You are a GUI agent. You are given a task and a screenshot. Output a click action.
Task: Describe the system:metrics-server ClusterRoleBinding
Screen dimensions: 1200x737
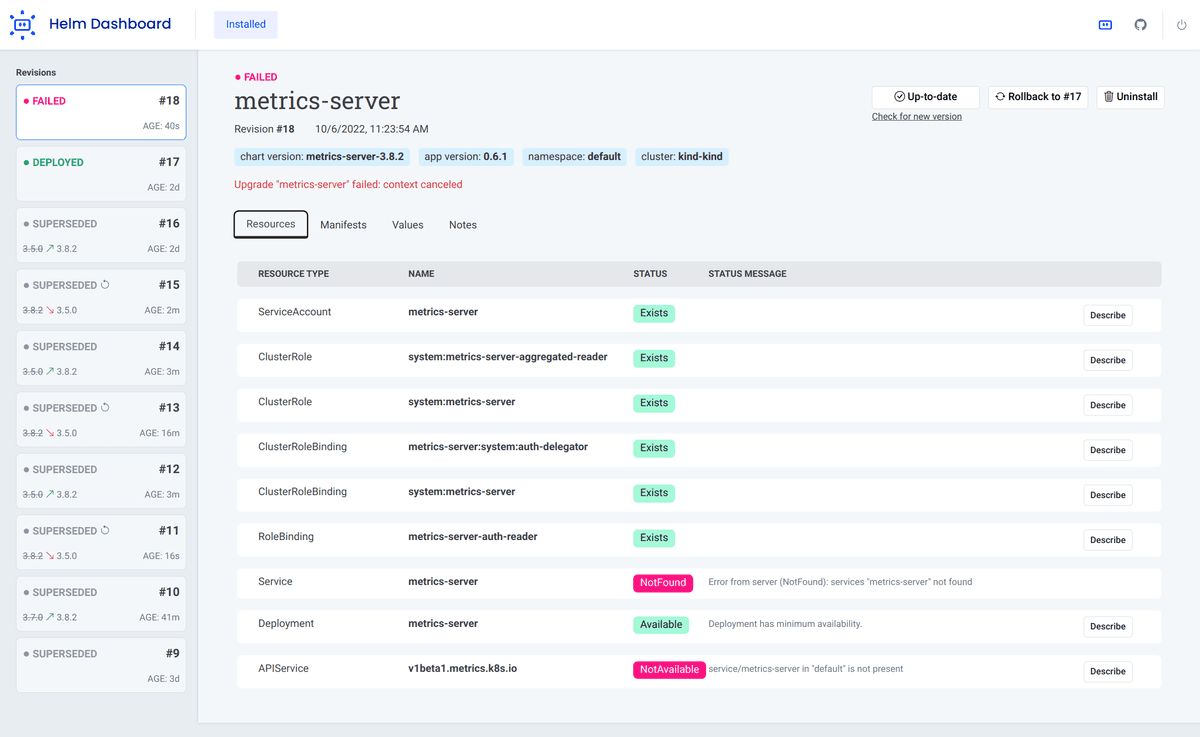1108,495
